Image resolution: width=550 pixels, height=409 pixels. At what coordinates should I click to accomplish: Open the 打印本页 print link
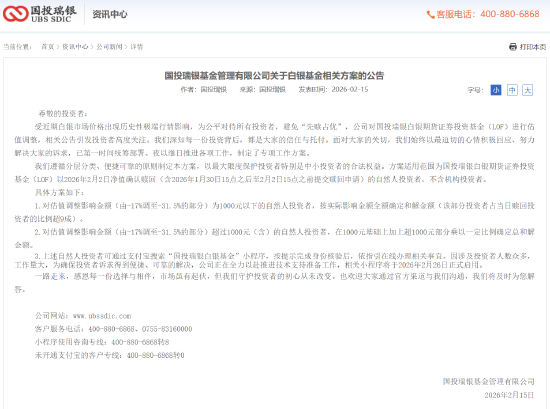(532, 47)
